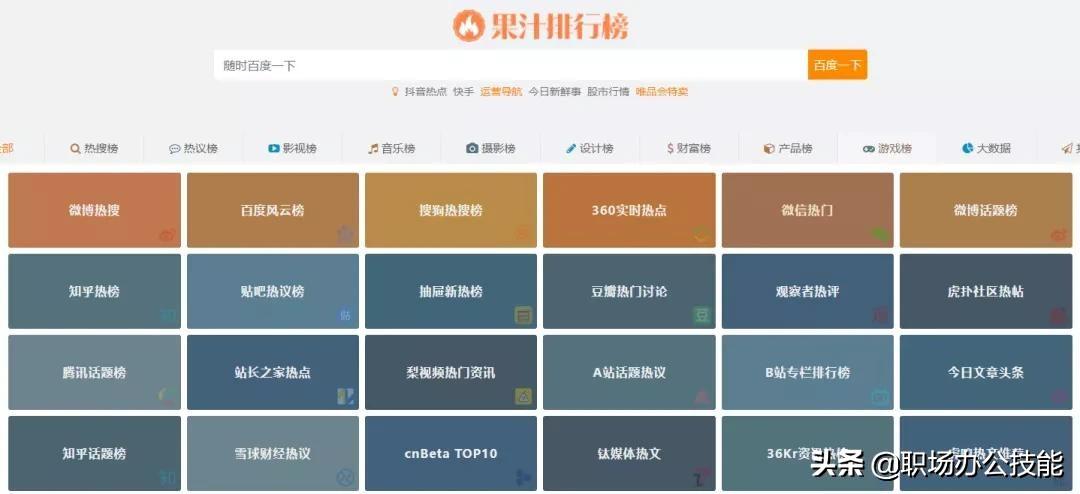This screenshot has width=1080, height=494.
Task: Open the 百度风云榜 card
Action: point(273,210)
